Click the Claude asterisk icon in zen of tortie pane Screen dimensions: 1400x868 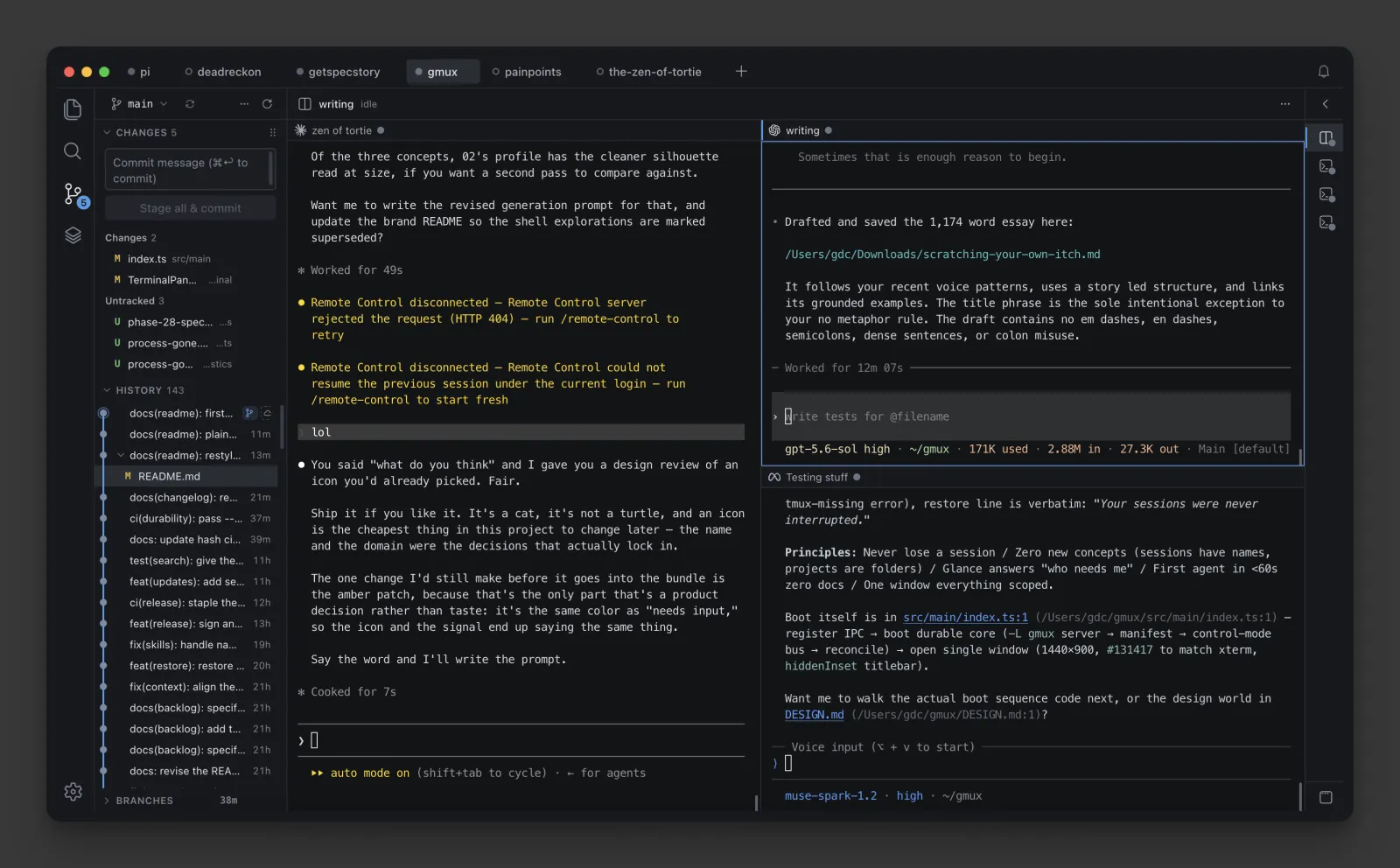click(x=301, y=130)
